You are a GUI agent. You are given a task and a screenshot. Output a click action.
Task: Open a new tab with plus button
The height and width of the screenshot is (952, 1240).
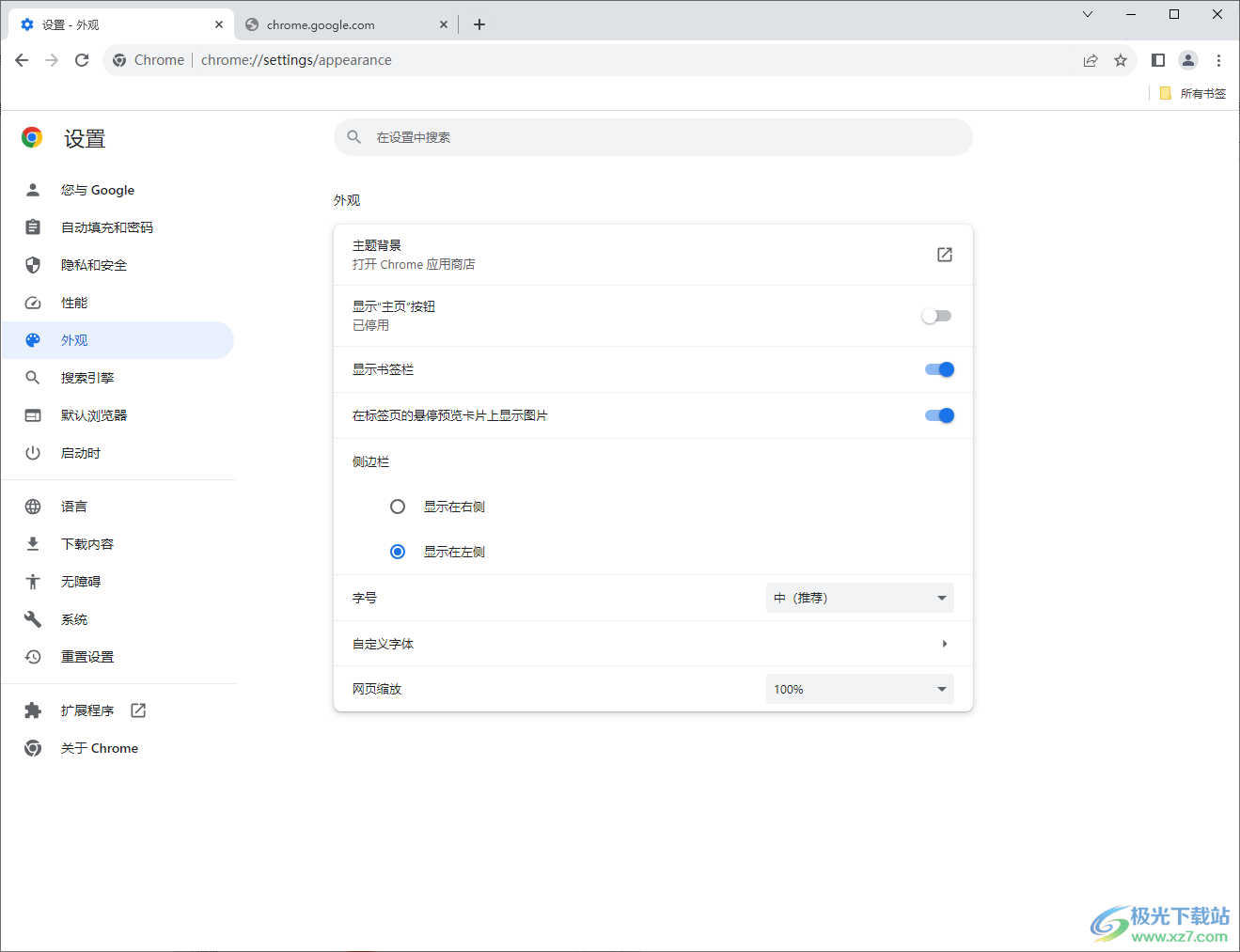pyautogui.click(x=479, y=24)
